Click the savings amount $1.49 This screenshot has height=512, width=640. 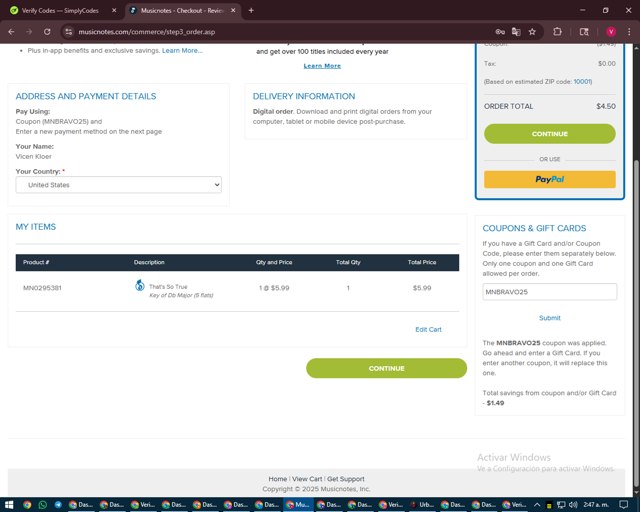pyautogui.click(x=495, y=403)
